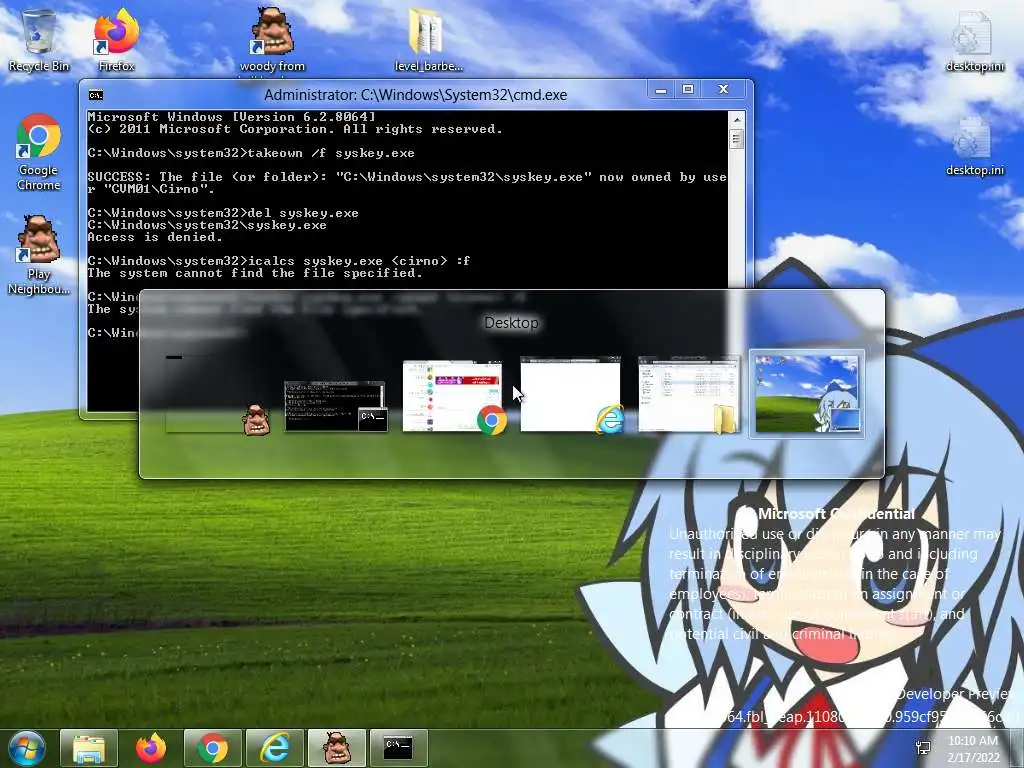The width and height of the screenshot is (1024, 768).
Task: Click the cmd scrollbar up arrow
Action: [x=737, y=120]
